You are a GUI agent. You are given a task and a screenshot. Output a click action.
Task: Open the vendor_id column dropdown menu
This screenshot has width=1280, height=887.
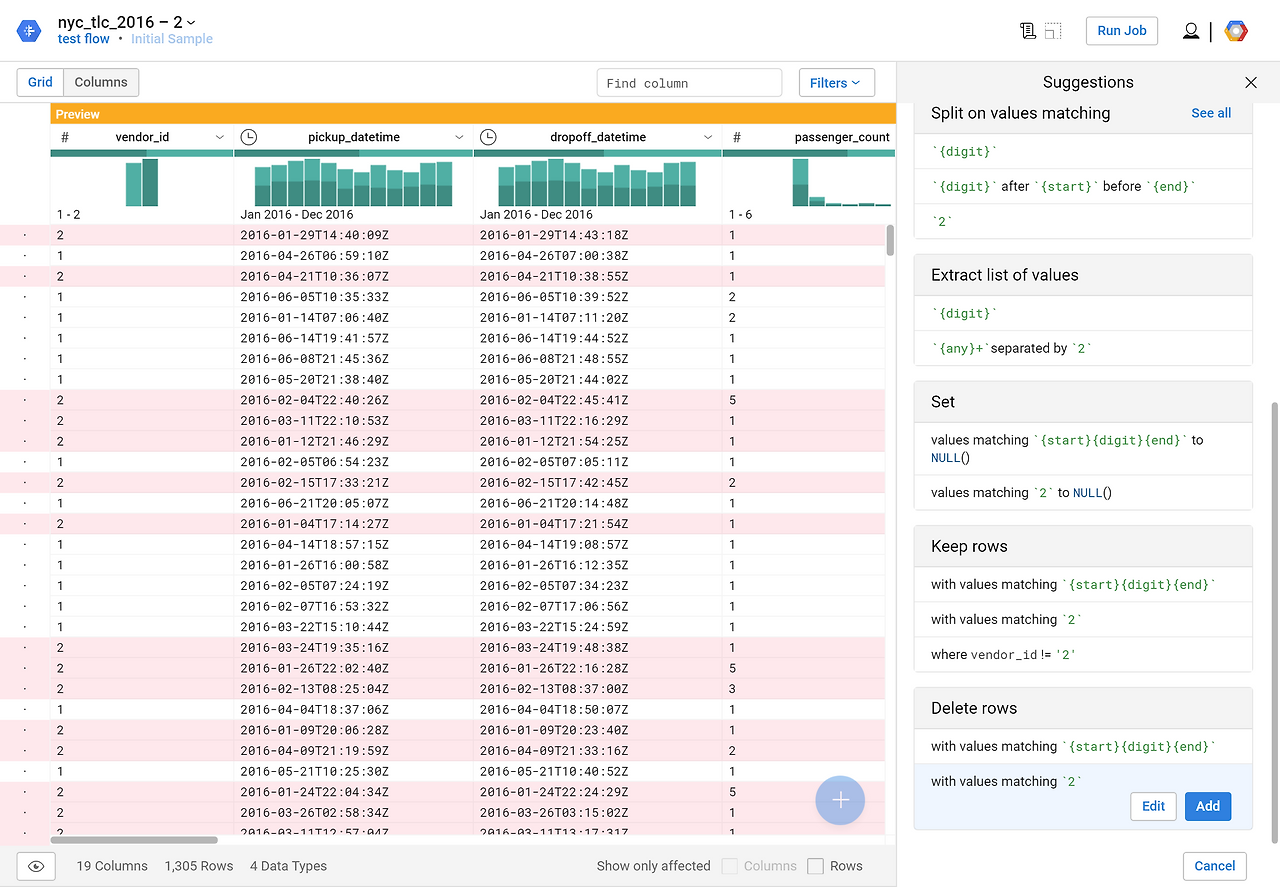point(220,137)
